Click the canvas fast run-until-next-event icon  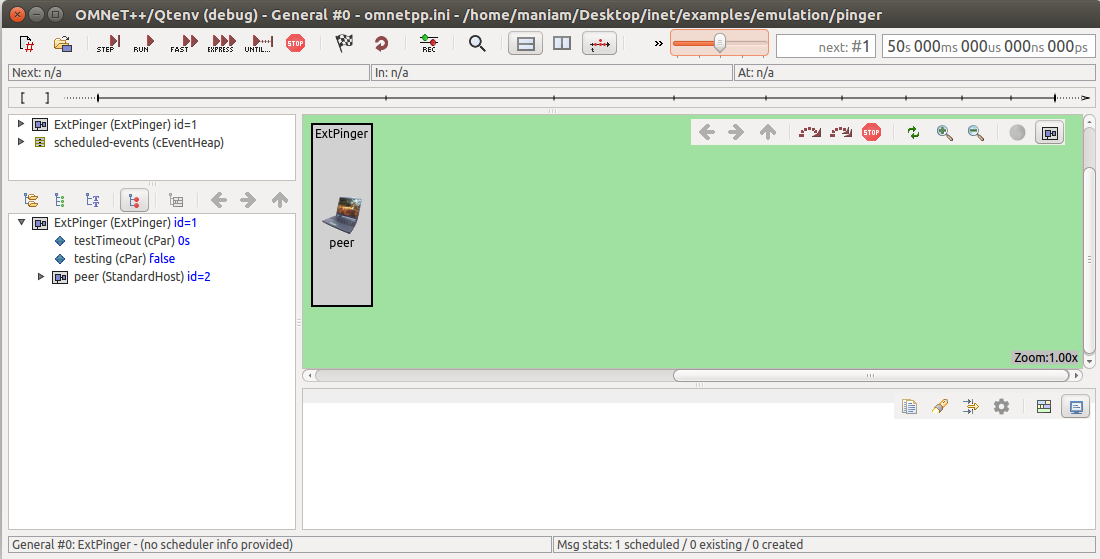(x=840, y=132)
